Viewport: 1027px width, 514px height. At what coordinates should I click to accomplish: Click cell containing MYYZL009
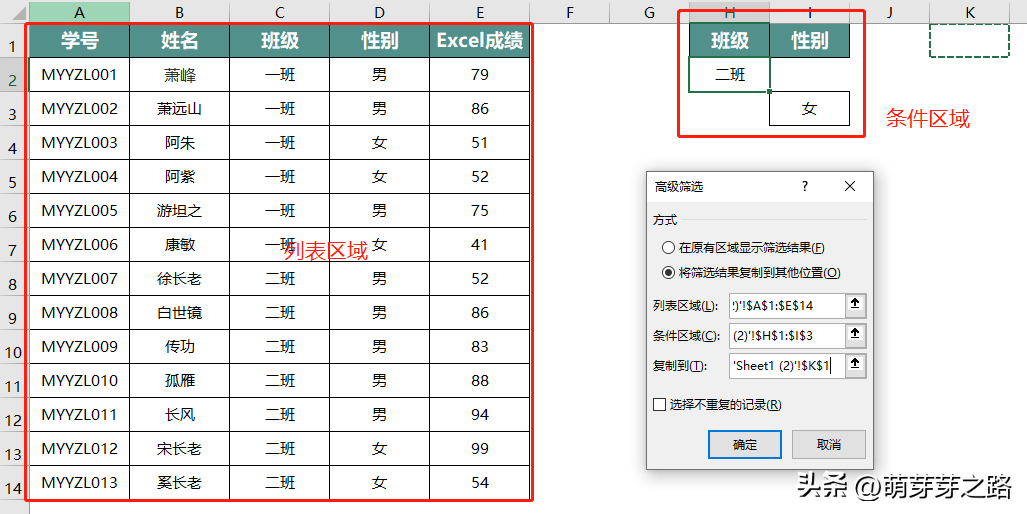click(x=79, y=347)
